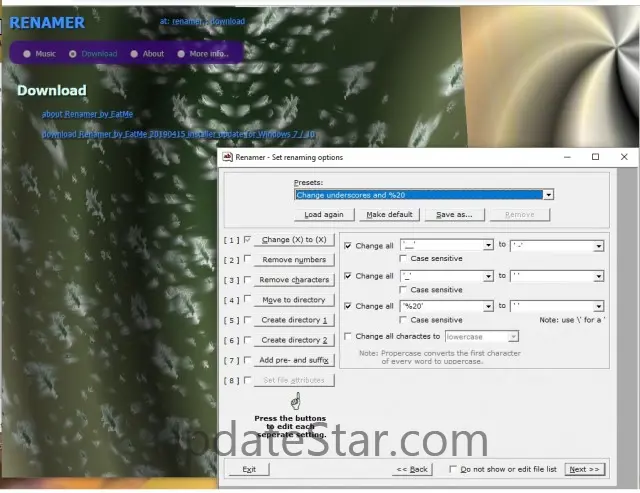Enable 'Do not show or edit file list'
The height and width of the screenshot is (493, 640).
coord(453,469)
